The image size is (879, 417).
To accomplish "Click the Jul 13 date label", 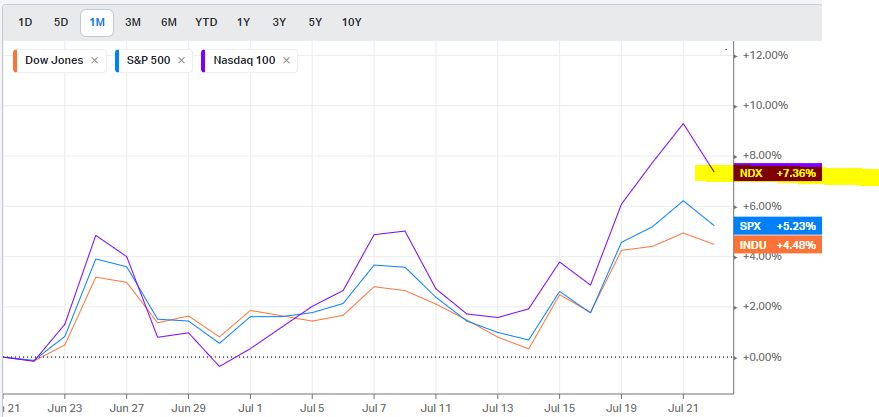I will click(x=497, y=409).
